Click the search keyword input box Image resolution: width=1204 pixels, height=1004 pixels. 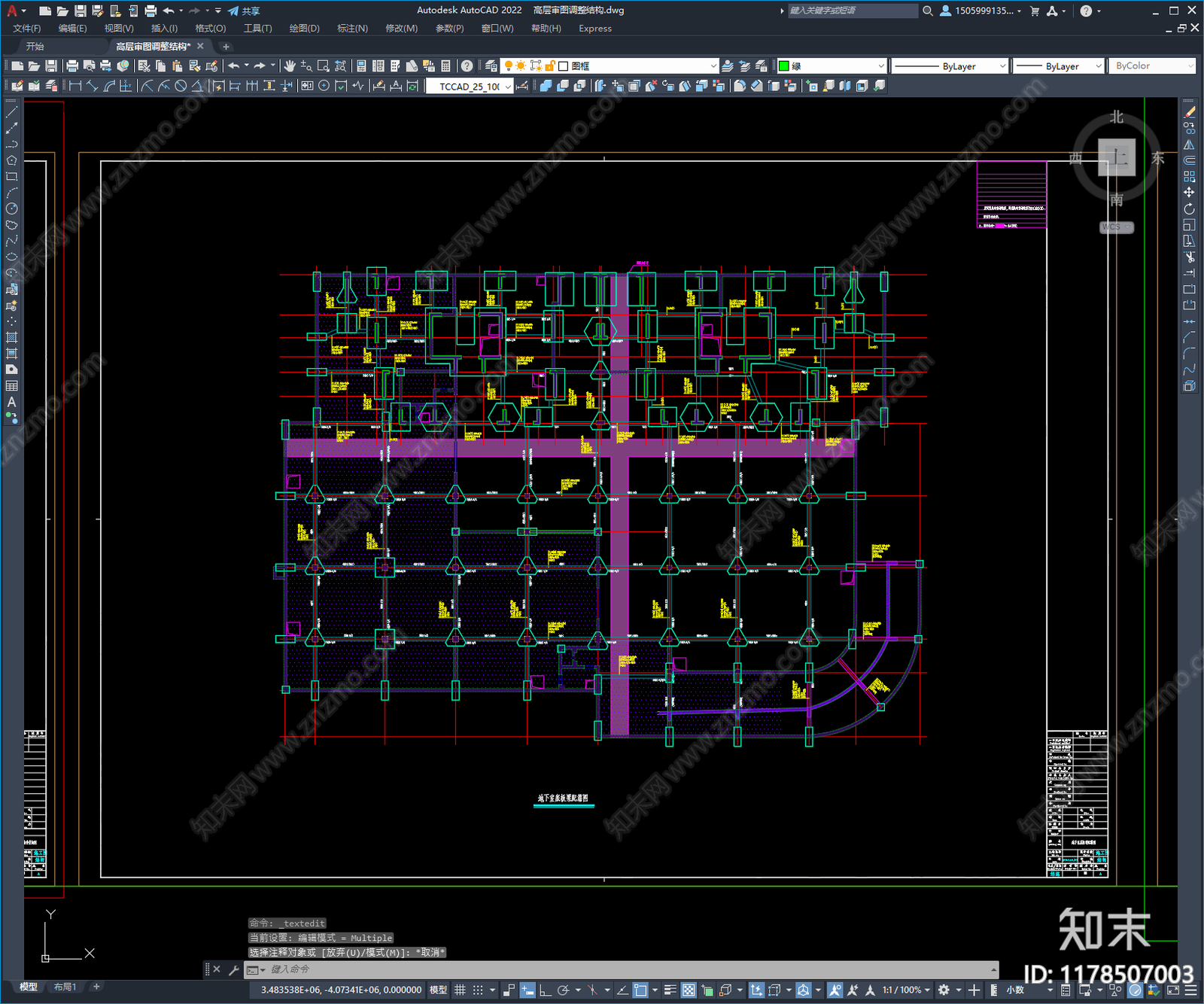(852, 11)
